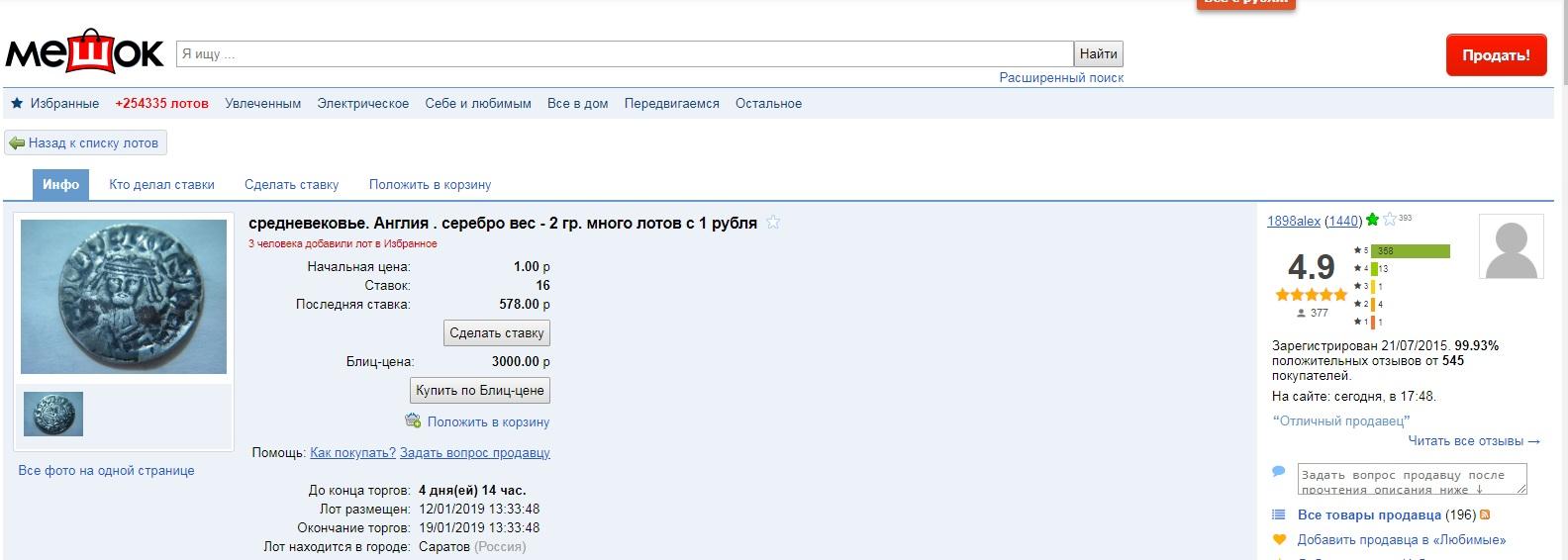
Task: Switch to the Кто делал ставки tab
Action: 161,184
